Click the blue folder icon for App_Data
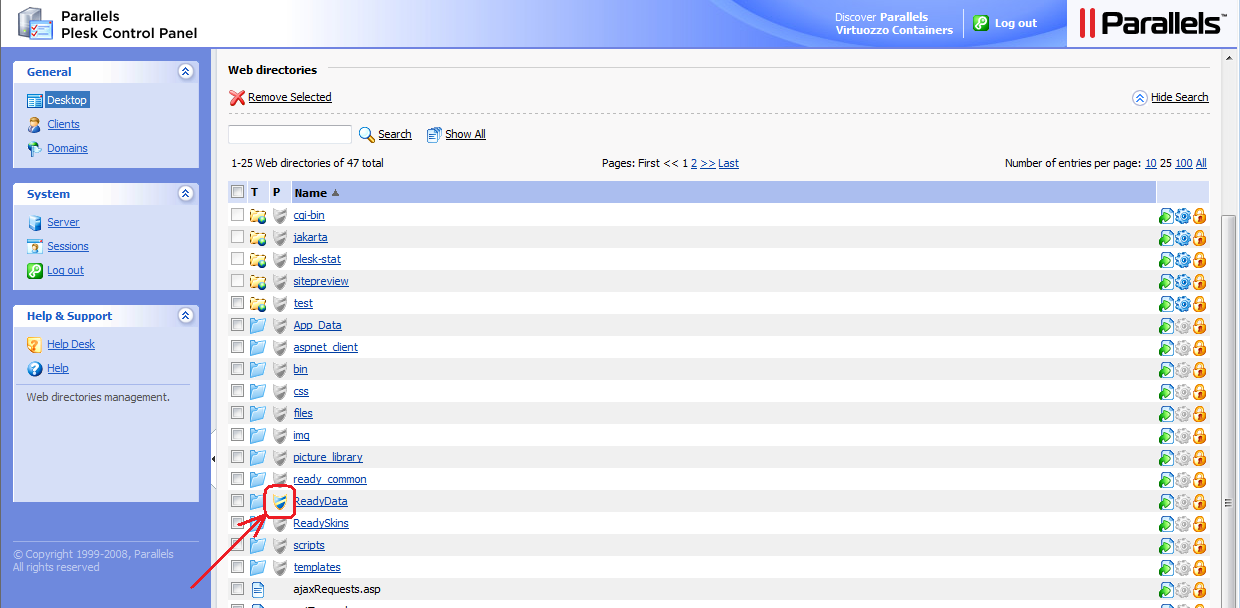Screen dimensions: 1240x608 [x=258, y=325]
